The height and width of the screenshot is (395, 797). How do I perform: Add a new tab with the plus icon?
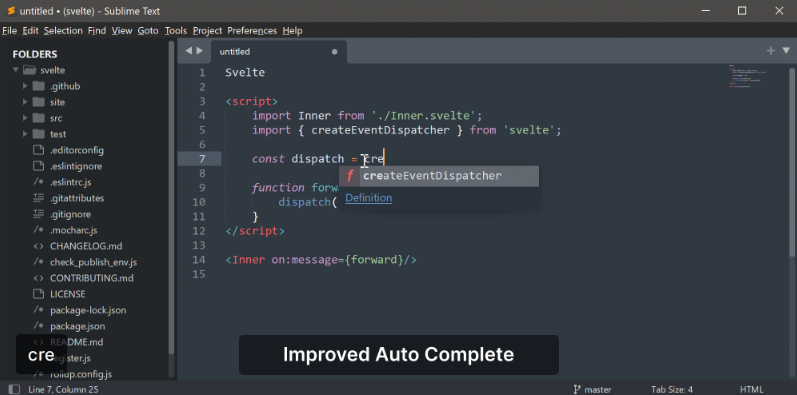click(x=771, y=50)
